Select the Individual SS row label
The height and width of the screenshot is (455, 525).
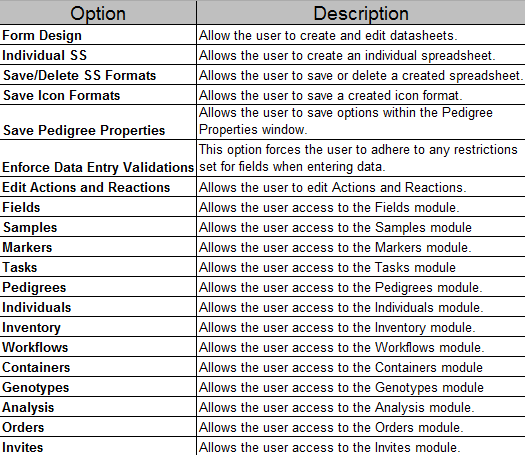click(98, 55)
